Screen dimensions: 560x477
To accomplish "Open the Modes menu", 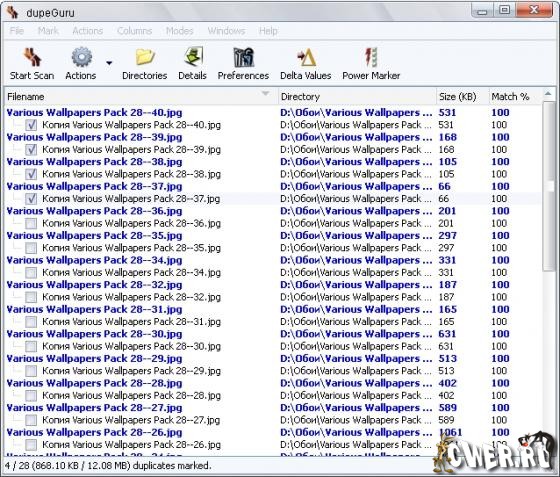I will click(179, 31).
